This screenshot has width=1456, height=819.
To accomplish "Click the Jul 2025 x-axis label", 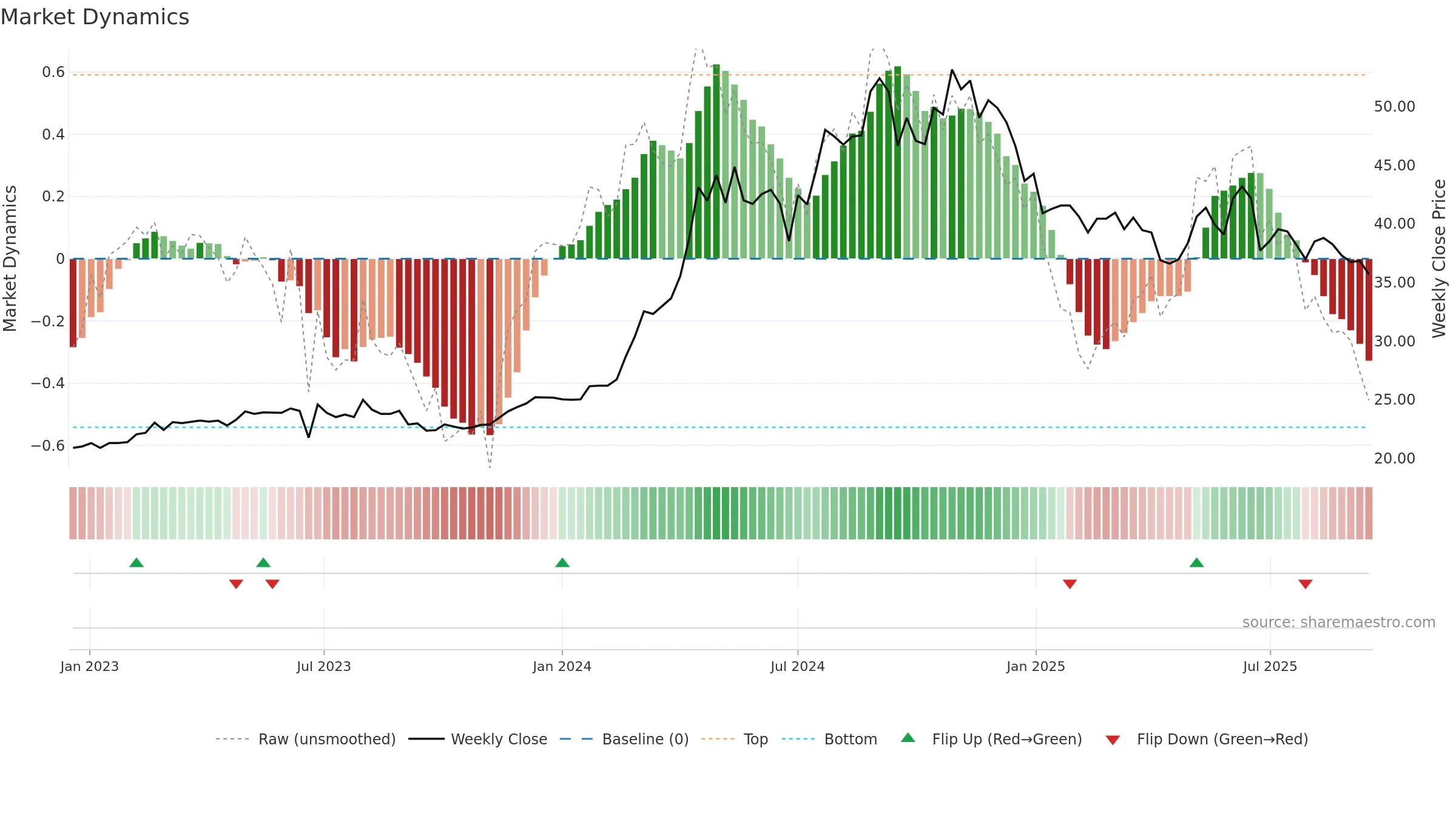I will 1270,666.
